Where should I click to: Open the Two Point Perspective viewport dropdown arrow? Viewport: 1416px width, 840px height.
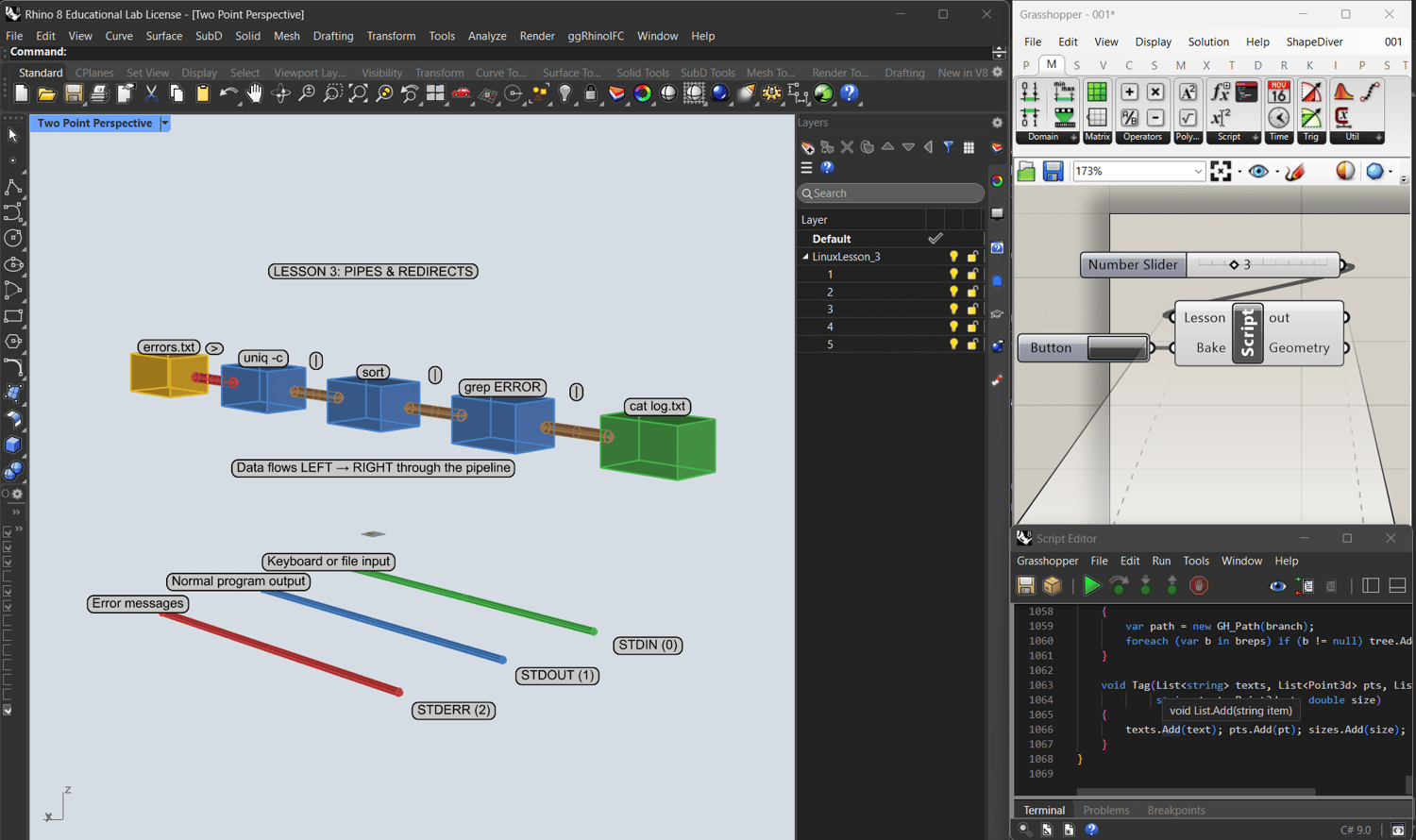[x=165, y=124]
